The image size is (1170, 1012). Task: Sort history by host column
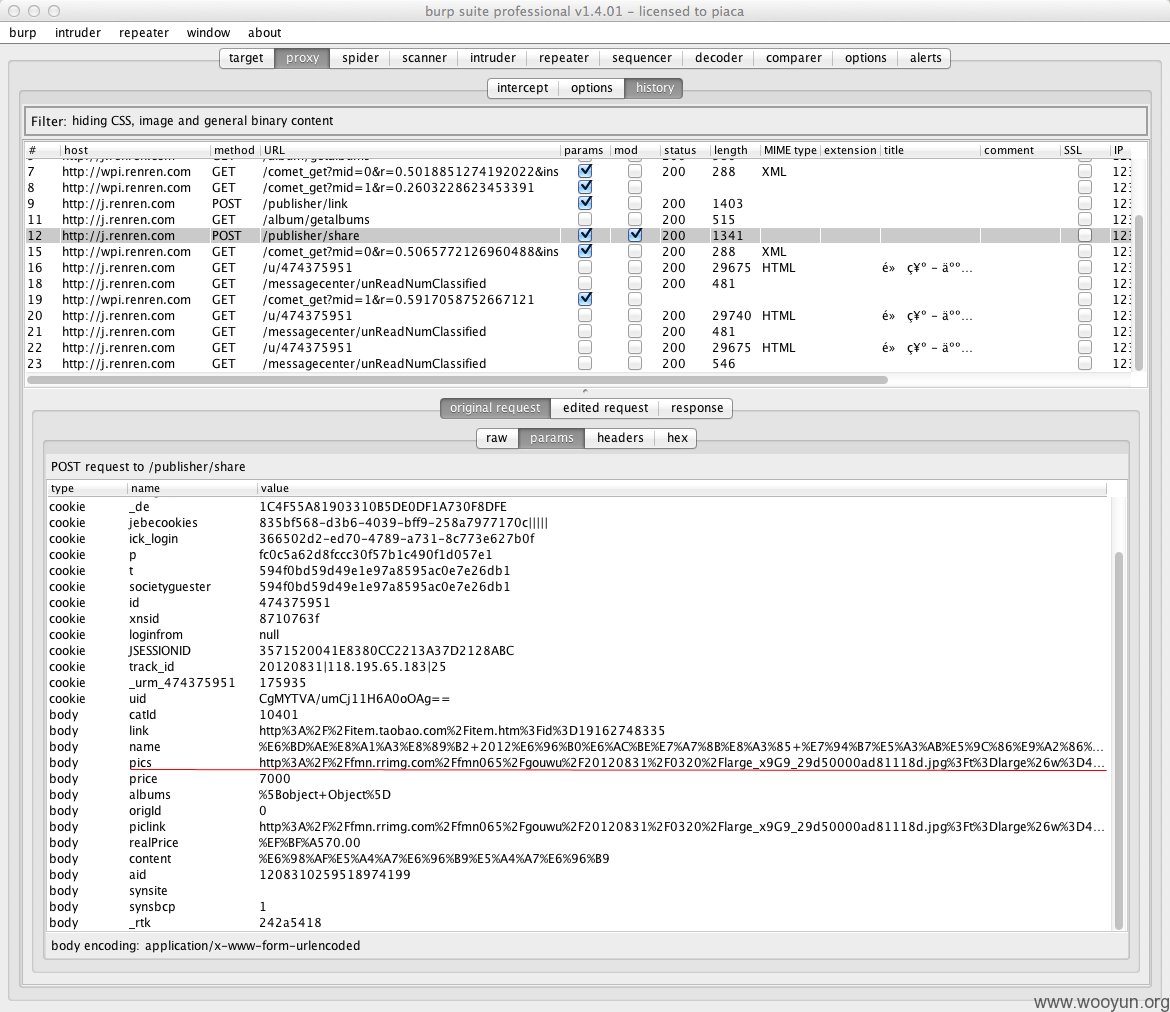[134, 150]
